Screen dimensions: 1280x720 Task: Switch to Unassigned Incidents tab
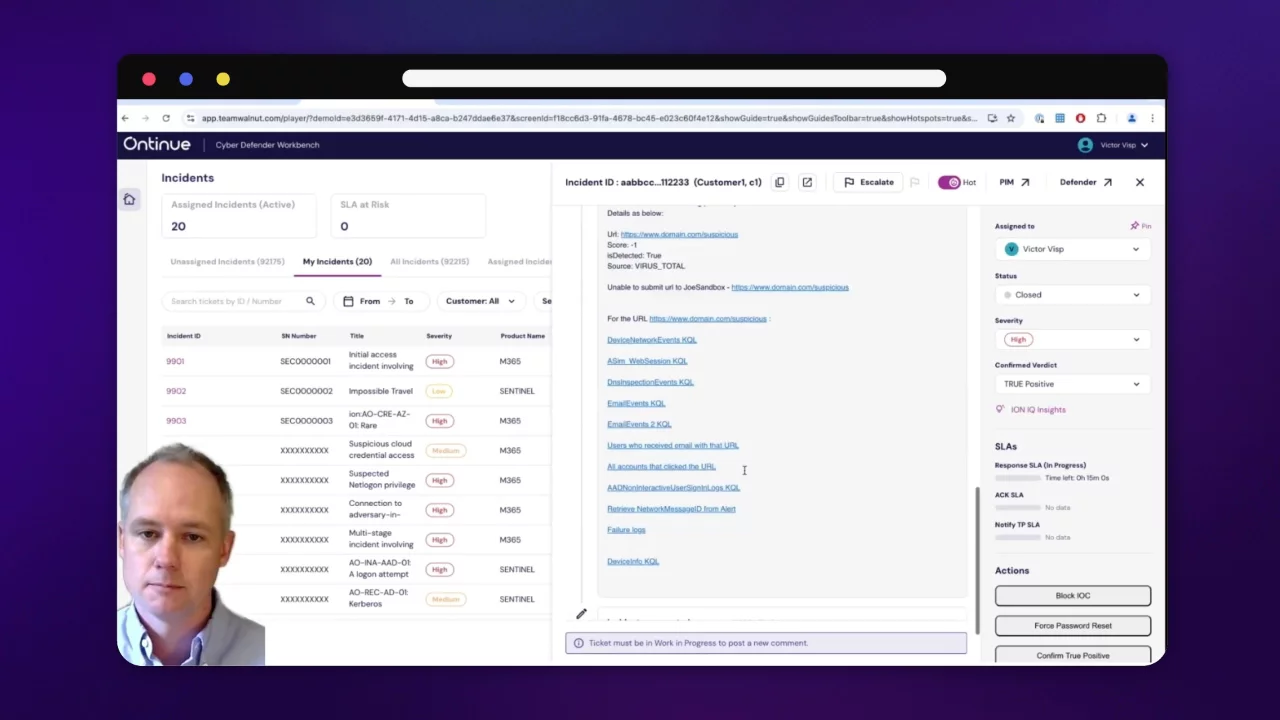(x=227, y=262)
